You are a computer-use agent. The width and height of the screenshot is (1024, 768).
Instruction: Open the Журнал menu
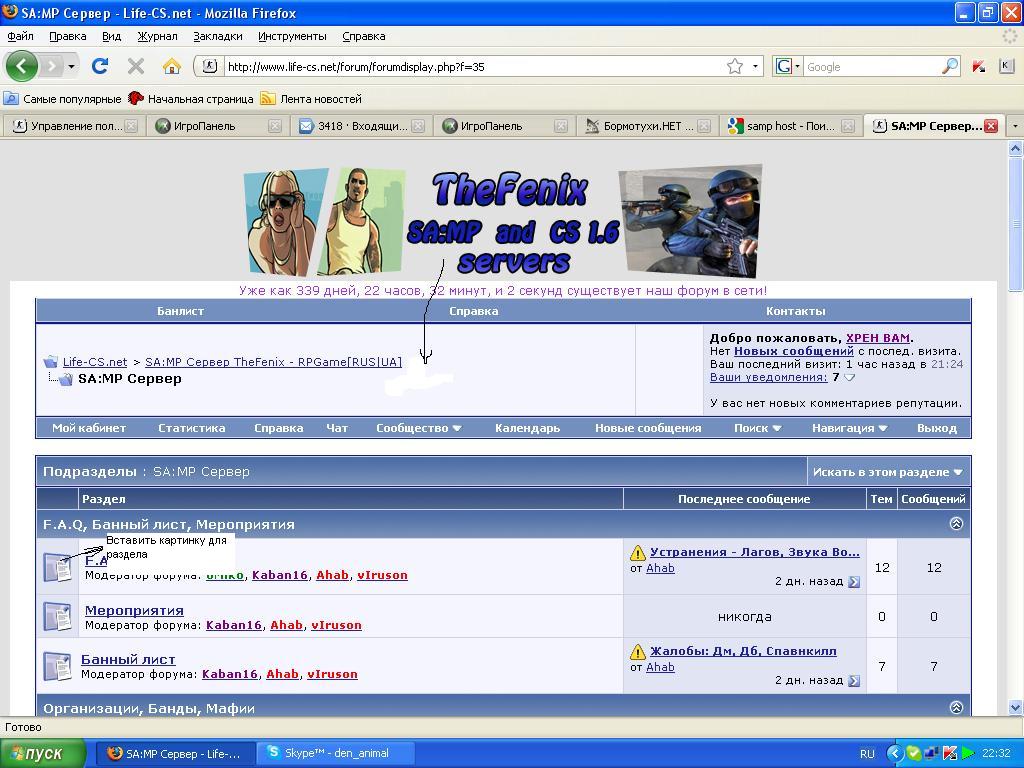pyautogui.click(x=157, y=36)
